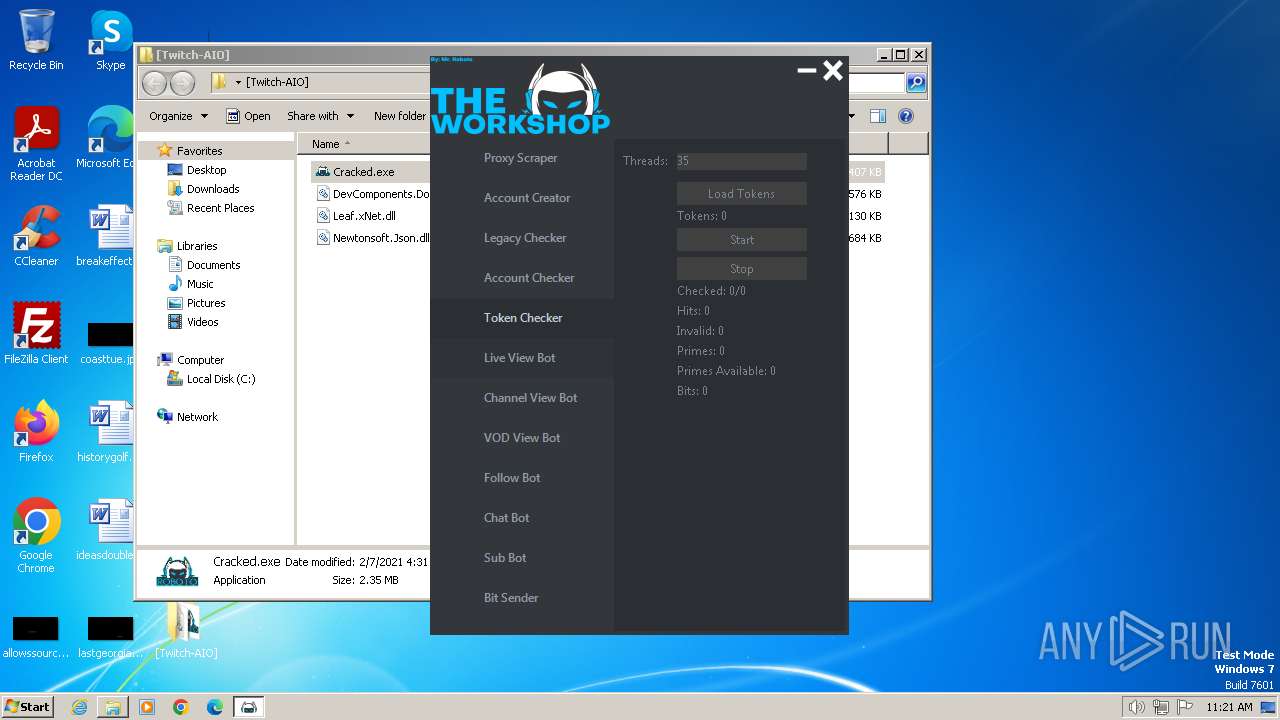This screenshot has height=720, width=1280.
Task: Click the Google Chrome desktop icon
Action: click(36, 535)
